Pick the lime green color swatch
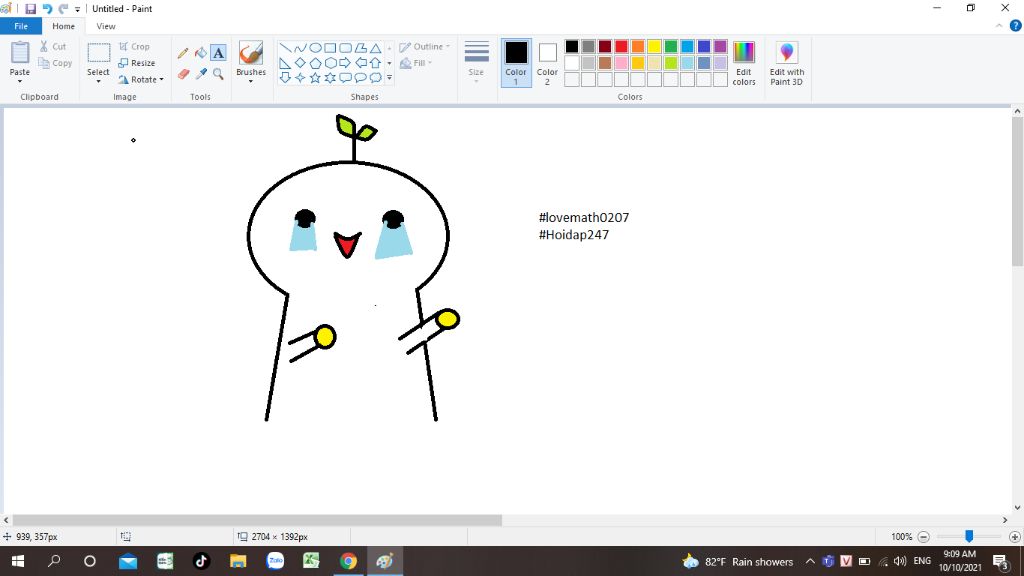The width and height of the screenshot is (1024, 576). point(671,63)
